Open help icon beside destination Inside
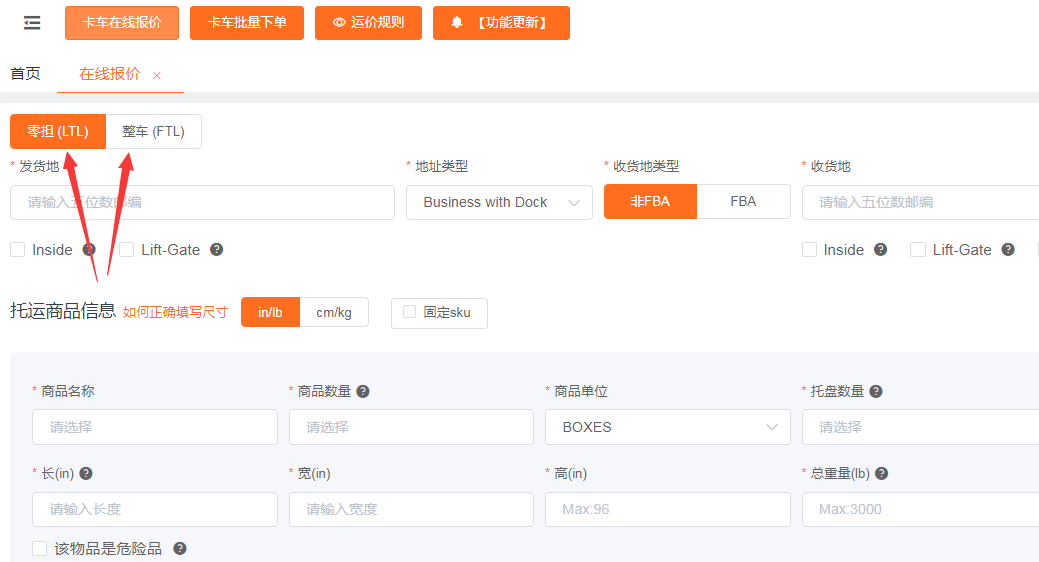This screenshot has height=562, width=1039. click(x=881, y=250)
